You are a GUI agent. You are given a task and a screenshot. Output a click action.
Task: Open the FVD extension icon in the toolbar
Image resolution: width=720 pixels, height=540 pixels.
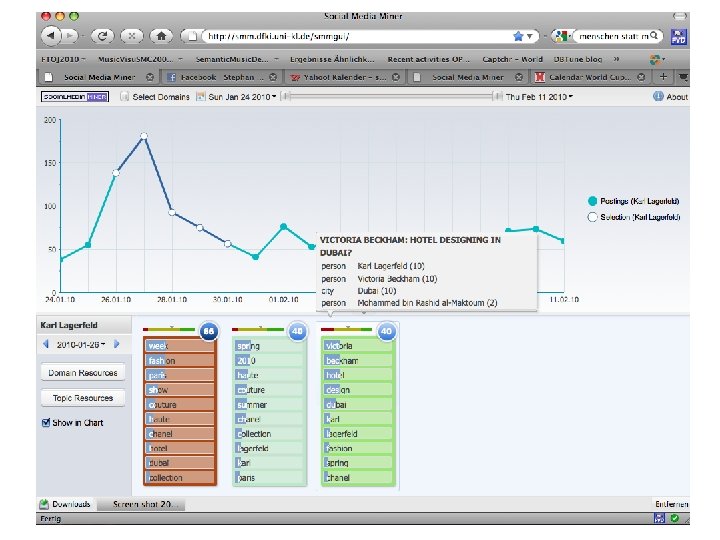point(679,36)
